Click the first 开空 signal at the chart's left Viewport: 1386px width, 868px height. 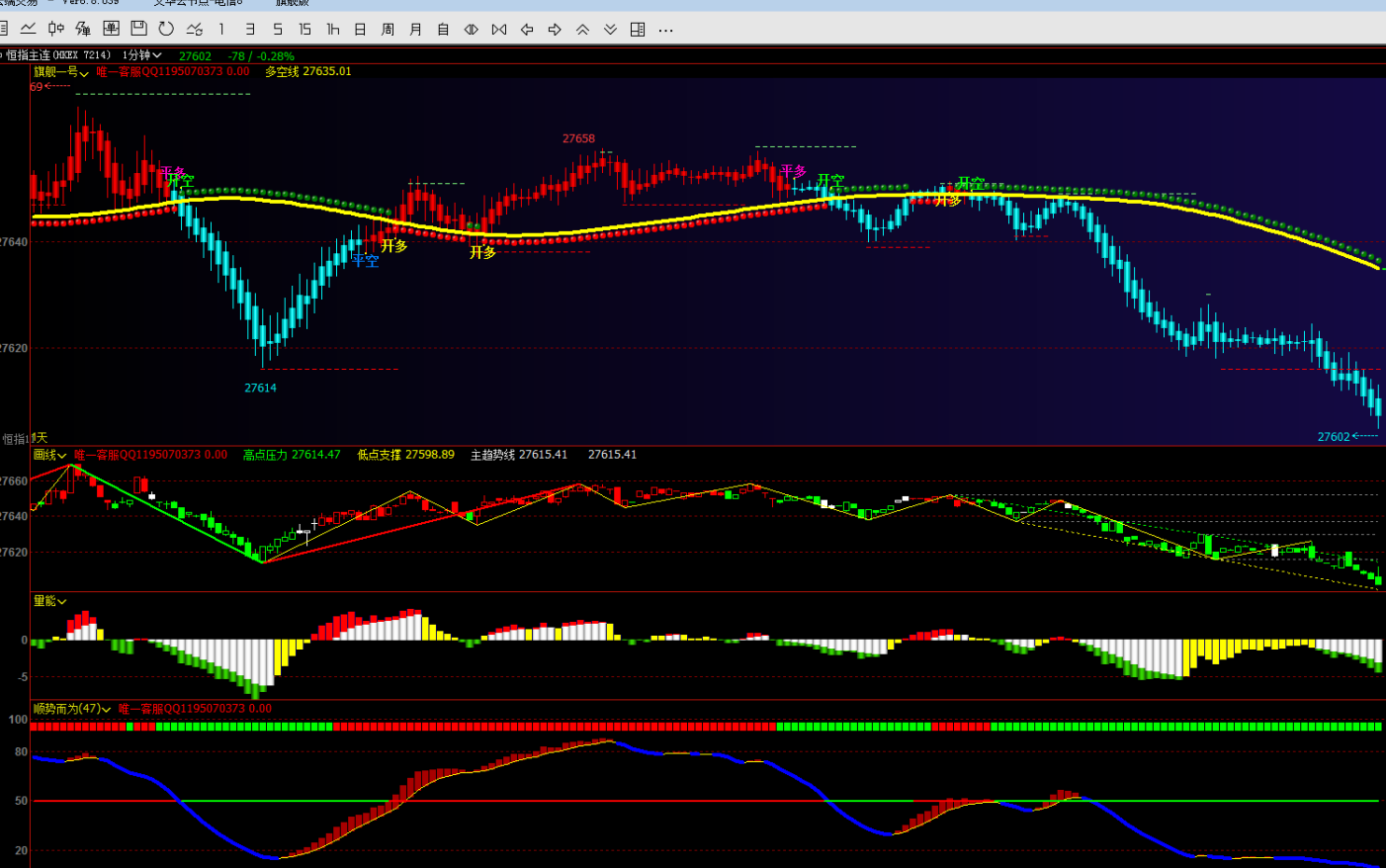(x=181, y=181)
